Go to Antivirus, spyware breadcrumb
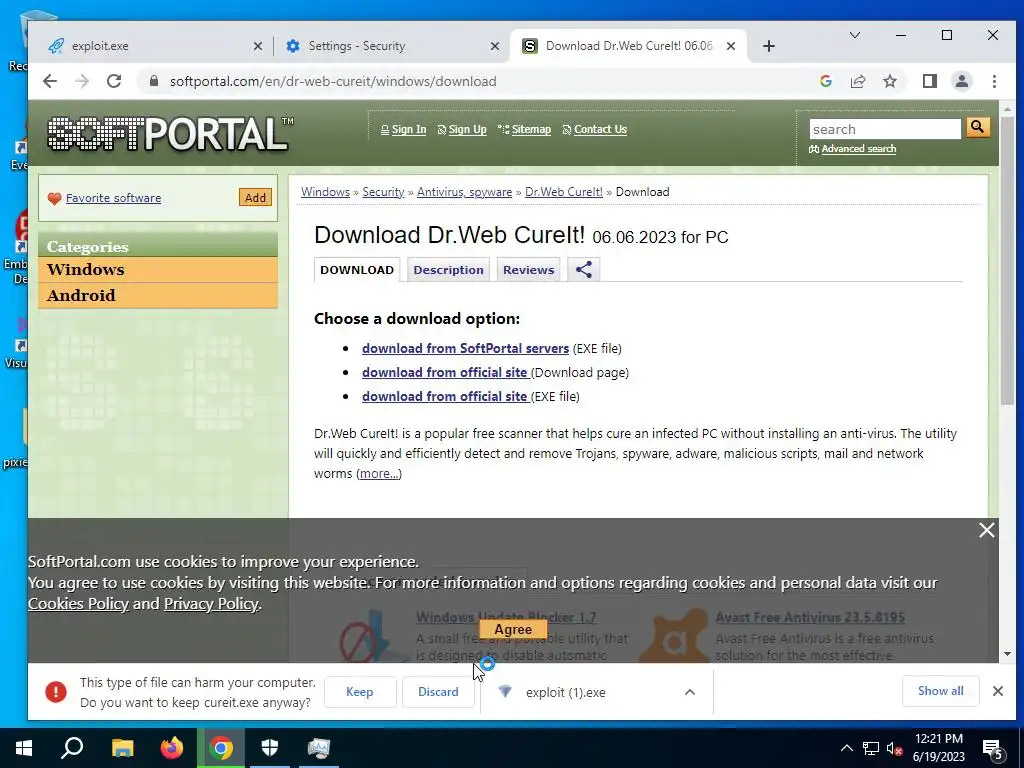The width and height of the screenshot is (1024, 768). pos(464,192)
